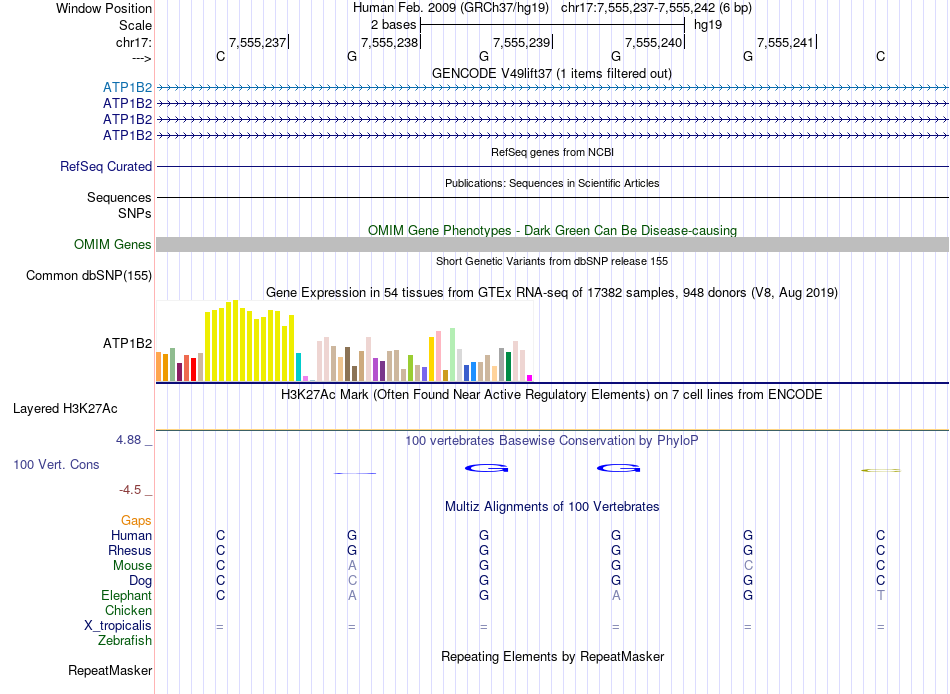The image size is (950, 694).
Task: Click the Dog species label
Action: 140,581
